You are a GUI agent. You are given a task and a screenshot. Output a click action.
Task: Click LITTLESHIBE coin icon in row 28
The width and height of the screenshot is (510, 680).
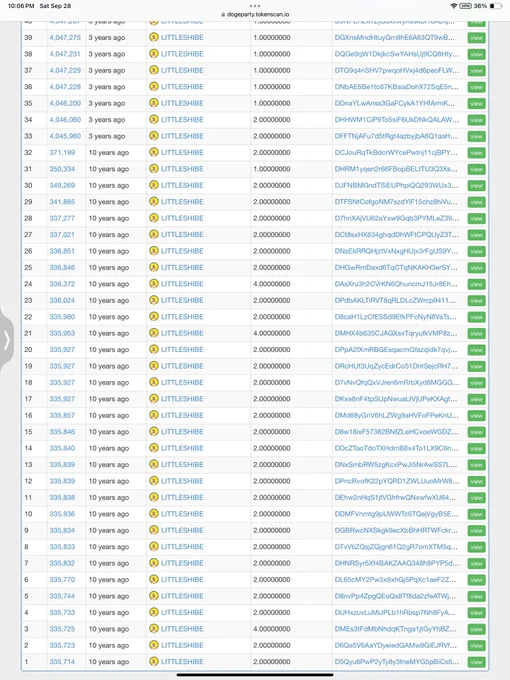154,218
